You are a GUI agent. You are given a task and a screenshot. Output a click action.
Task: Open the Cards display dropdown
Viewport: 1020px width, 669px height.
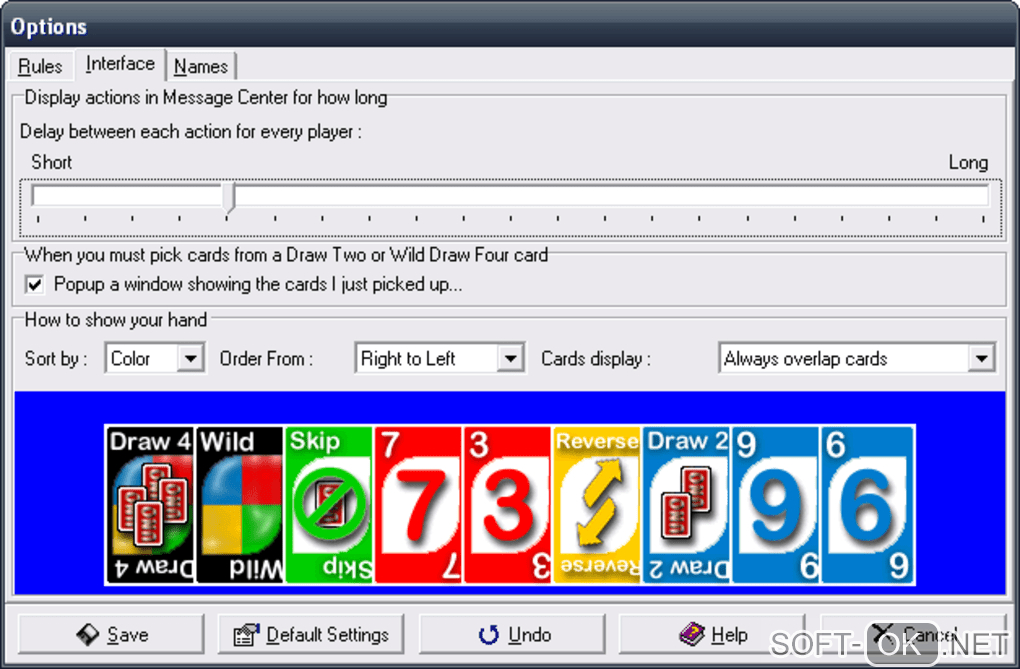point(857,358)
